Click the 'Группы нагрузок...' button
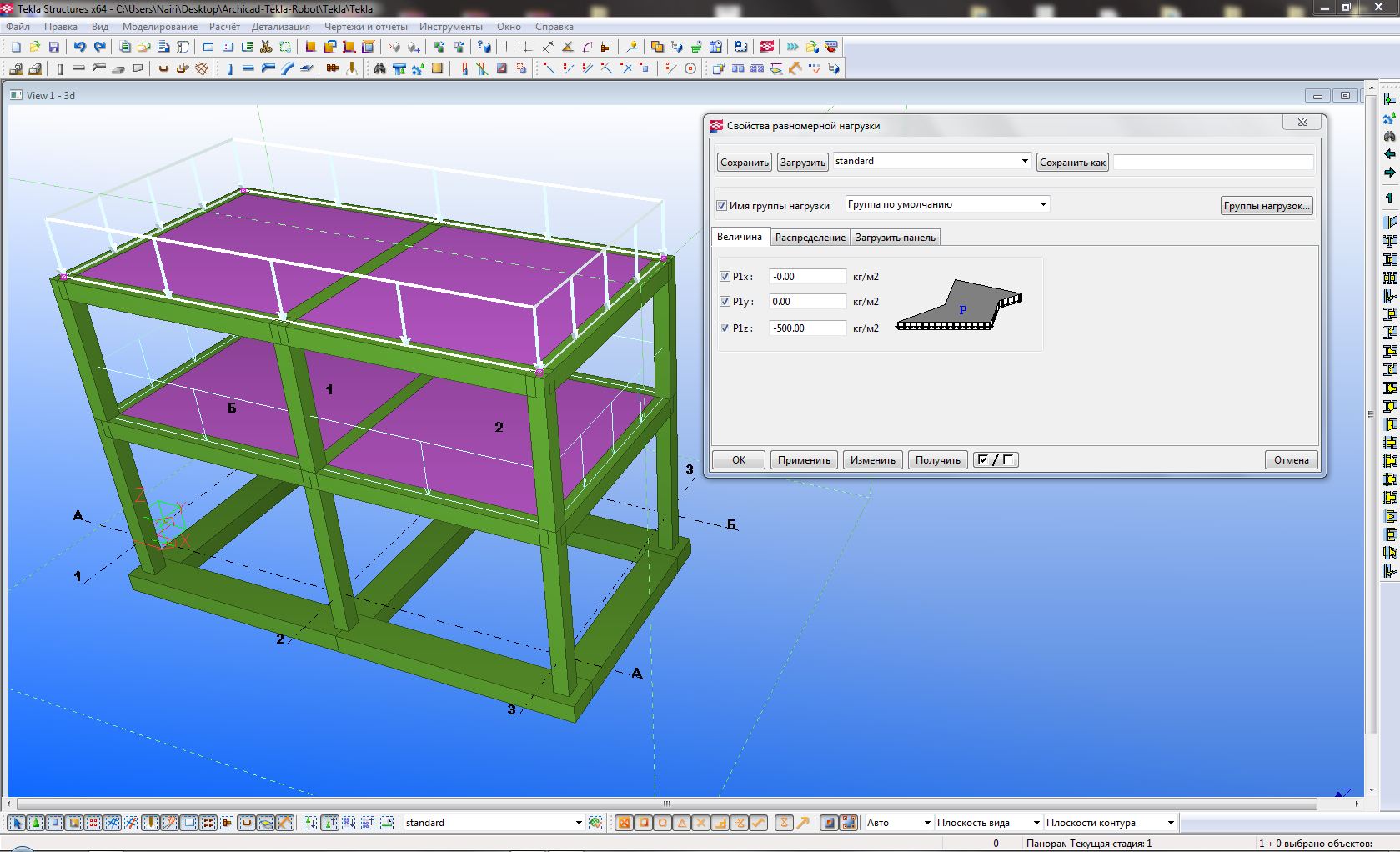The height and width of the screenshot is (852, 1400). 1267,206
